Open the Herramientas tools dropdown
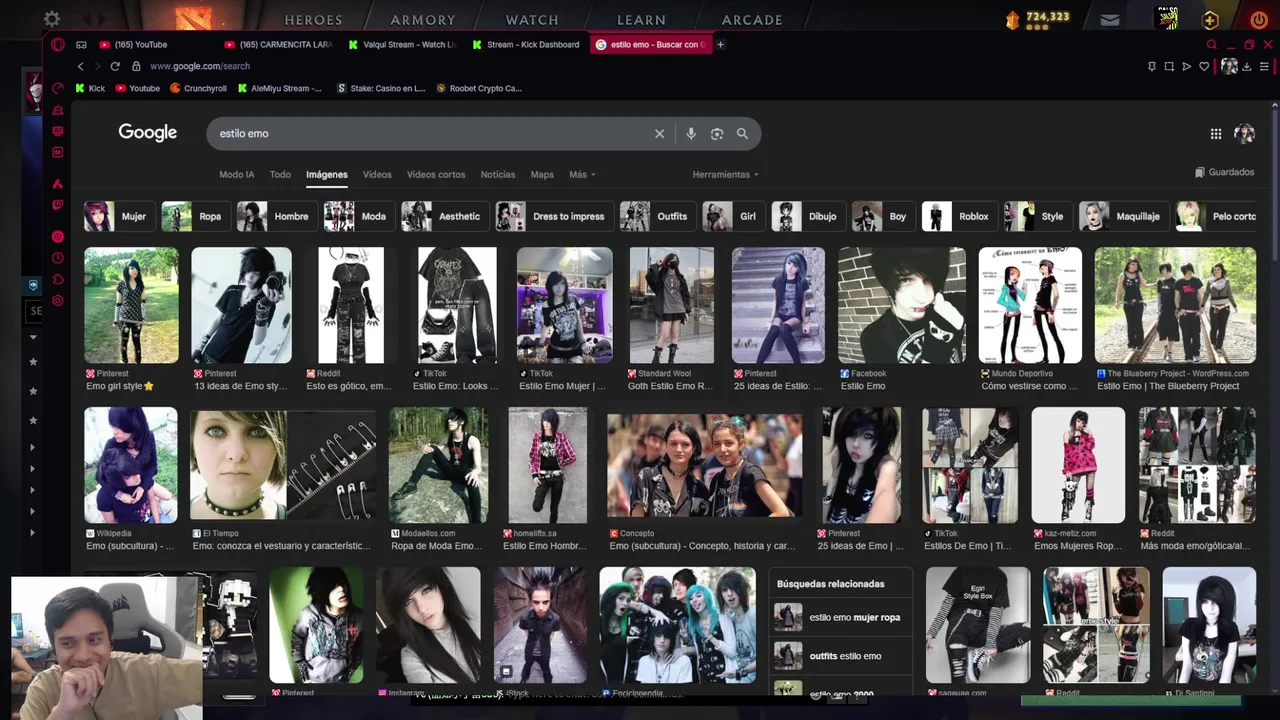The height and width of the screenshot is (720, 1280). tap(725, 174)
